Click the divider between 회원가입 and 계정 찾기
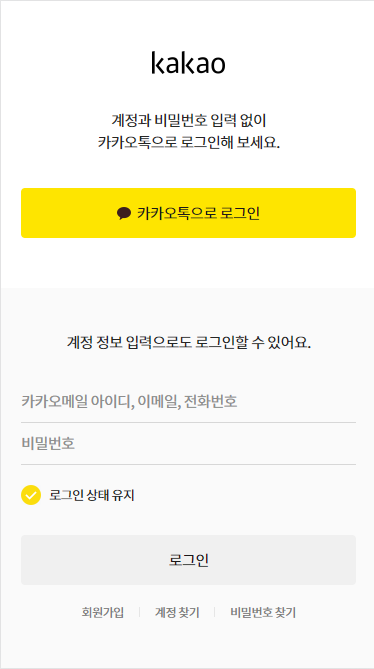Screen dimensions: 374x669 click(x=139, y=613)
